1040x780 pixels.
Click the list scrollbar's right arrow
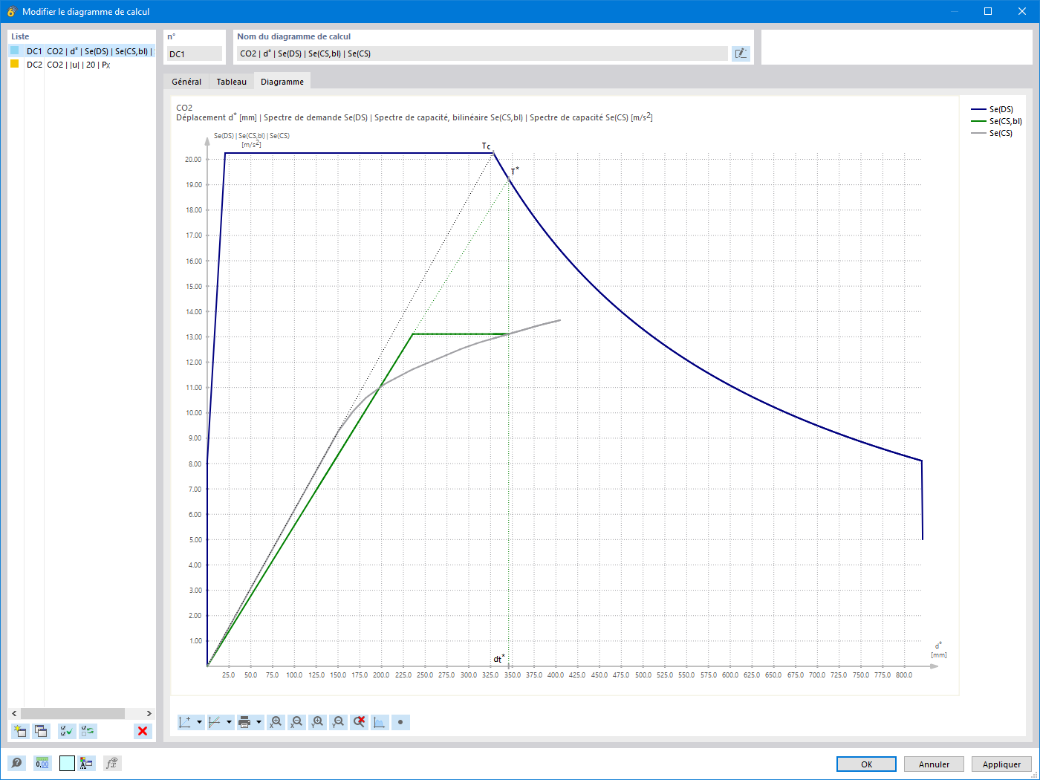[149, 713]
